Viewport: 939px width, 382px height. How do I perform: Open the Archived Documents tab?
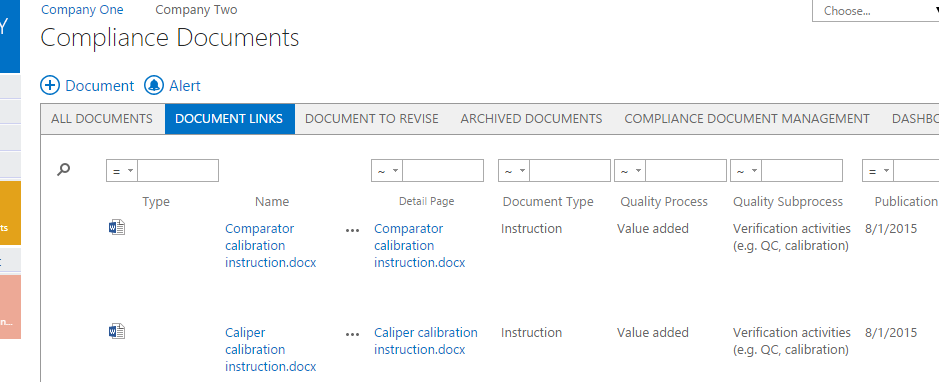tap(531, 119)
